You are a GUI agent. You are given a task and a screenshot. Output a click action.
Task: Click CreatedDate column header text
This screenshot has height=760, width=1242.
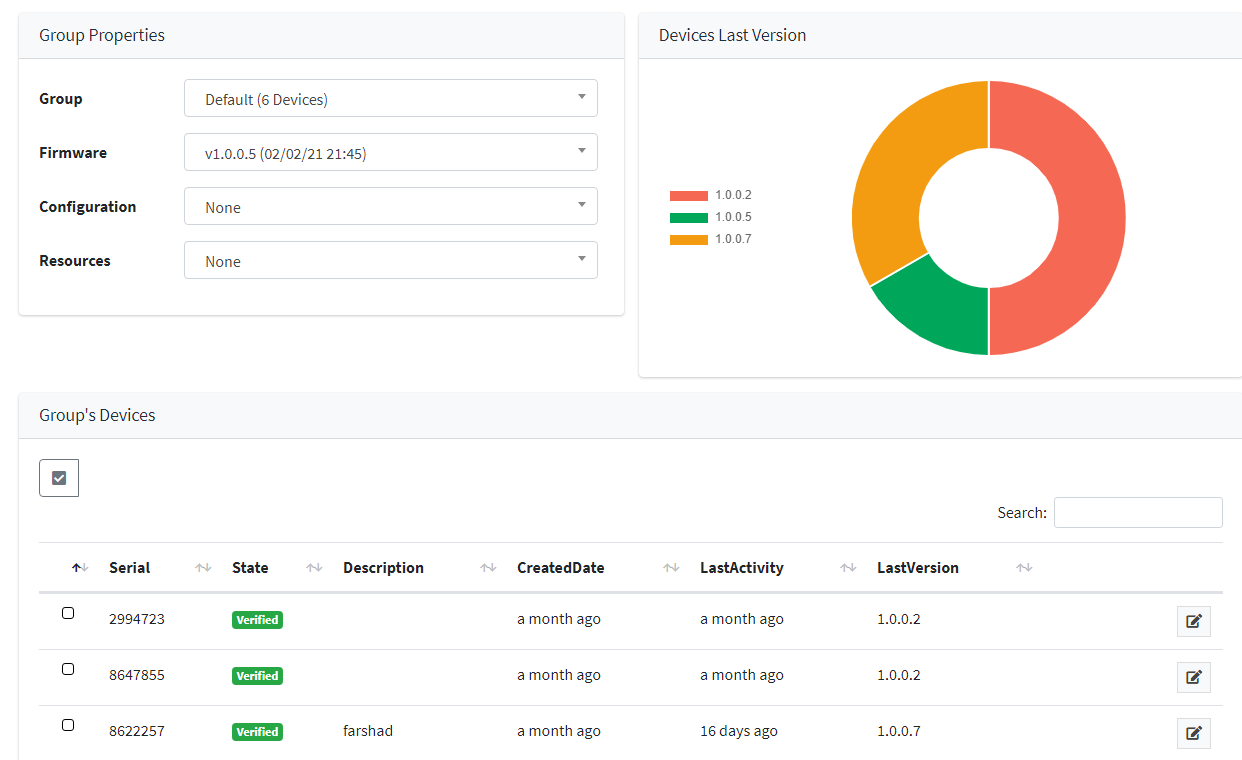click(560, 568)
